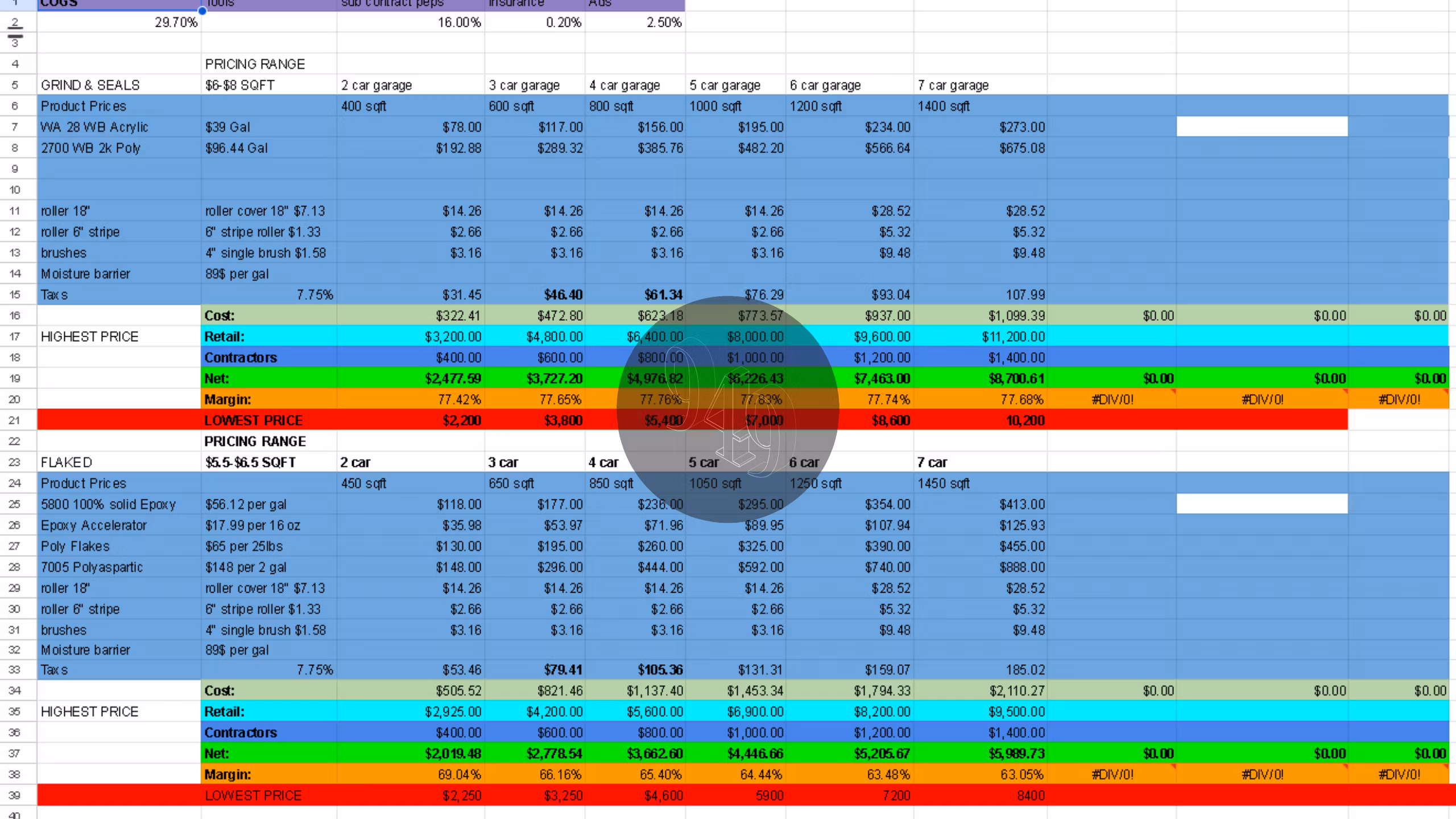Screen dimensions: 1456x819
Task: Click the WA 28 WB Acrylic product cell
Action: point(119,127)
